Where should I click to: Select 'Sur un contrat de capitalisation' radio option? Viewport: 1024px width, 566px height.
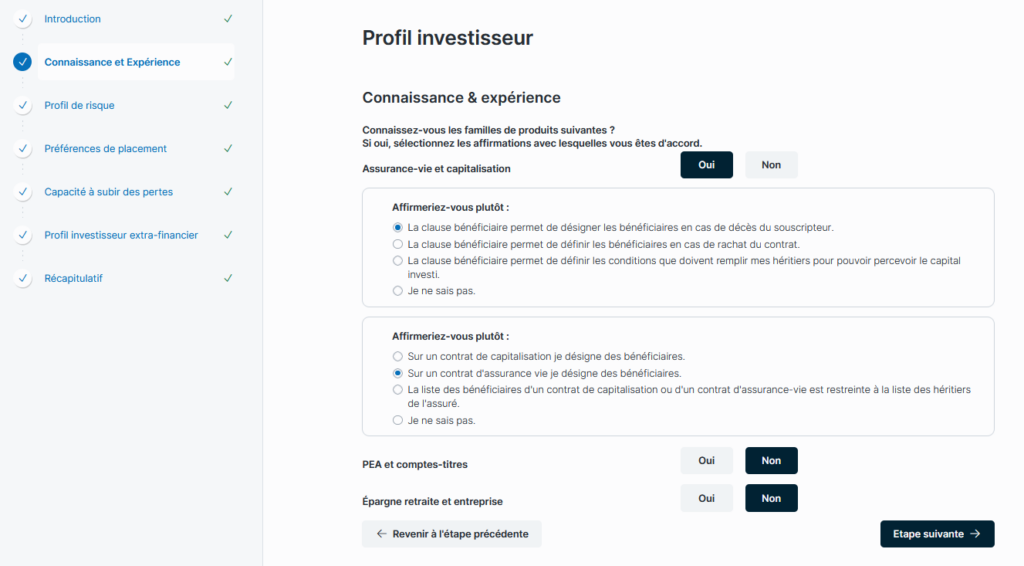pyautogui.click(x=398, y=356)
